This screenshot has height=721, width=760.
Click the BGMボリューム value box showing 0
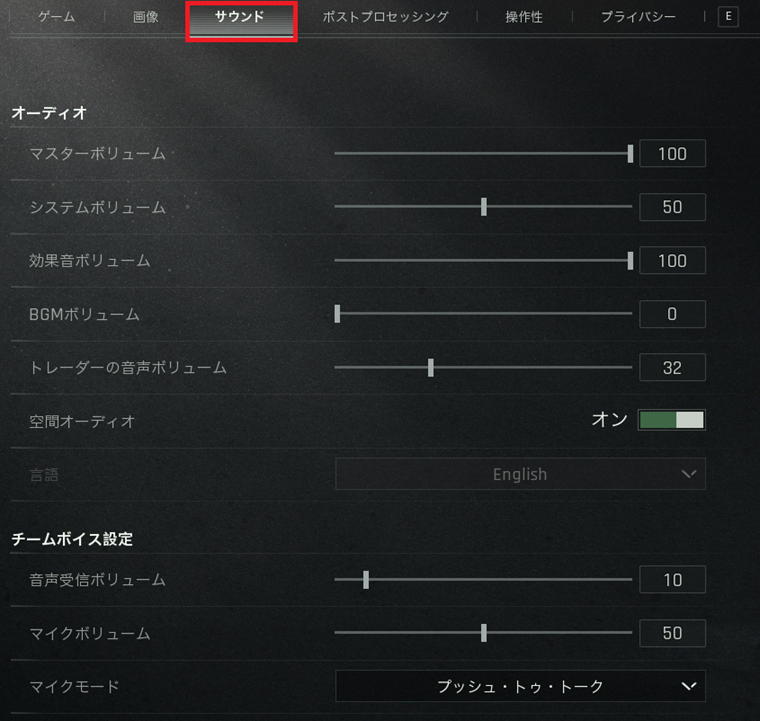click(672, 314)
